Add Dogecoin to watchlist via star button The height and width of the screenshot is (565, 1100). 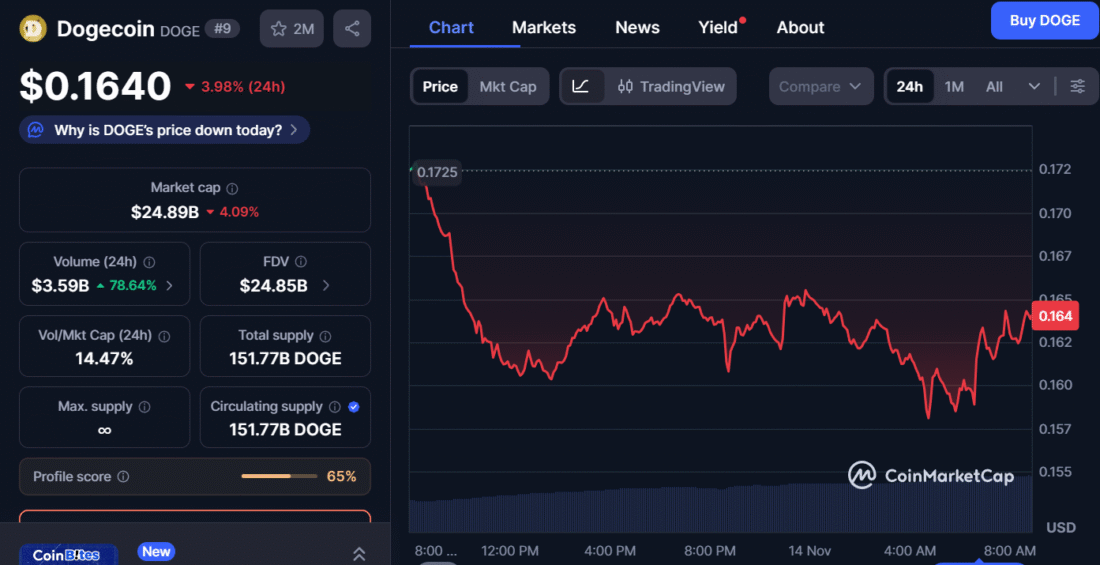pyautogui.click(x=292, y=29)
